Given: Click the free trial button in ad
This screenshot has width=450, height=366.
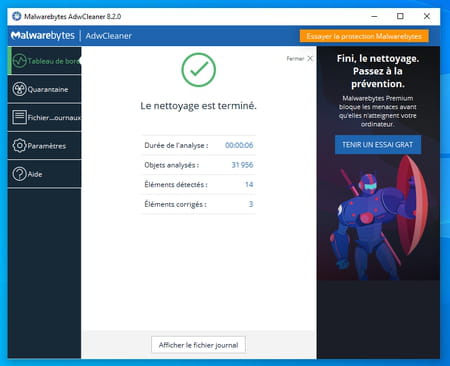Looking at the screenshot, I should 378,145.
